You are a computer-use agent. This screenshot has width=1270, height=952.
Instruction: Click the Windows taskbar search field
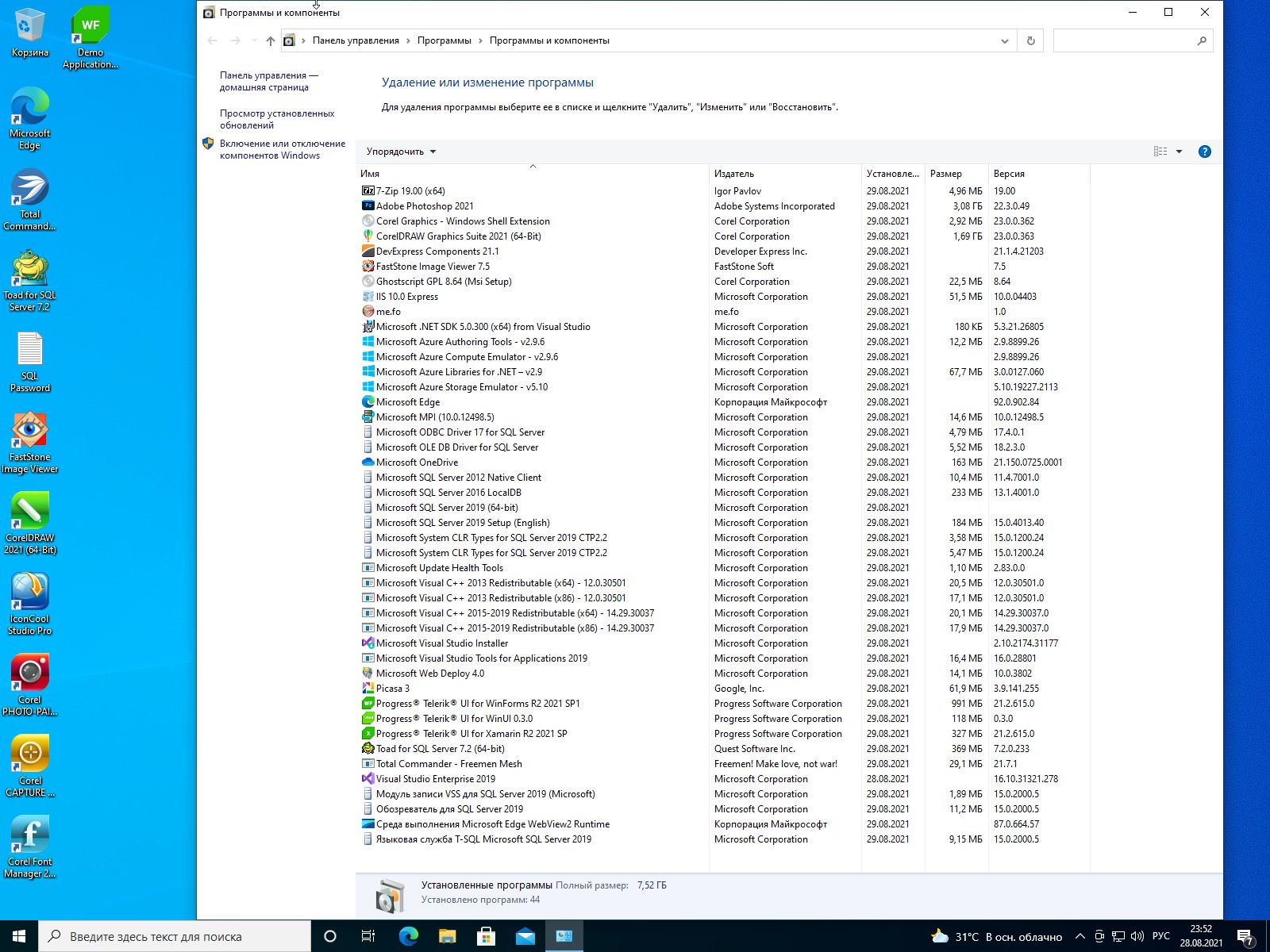click(175, 936)
